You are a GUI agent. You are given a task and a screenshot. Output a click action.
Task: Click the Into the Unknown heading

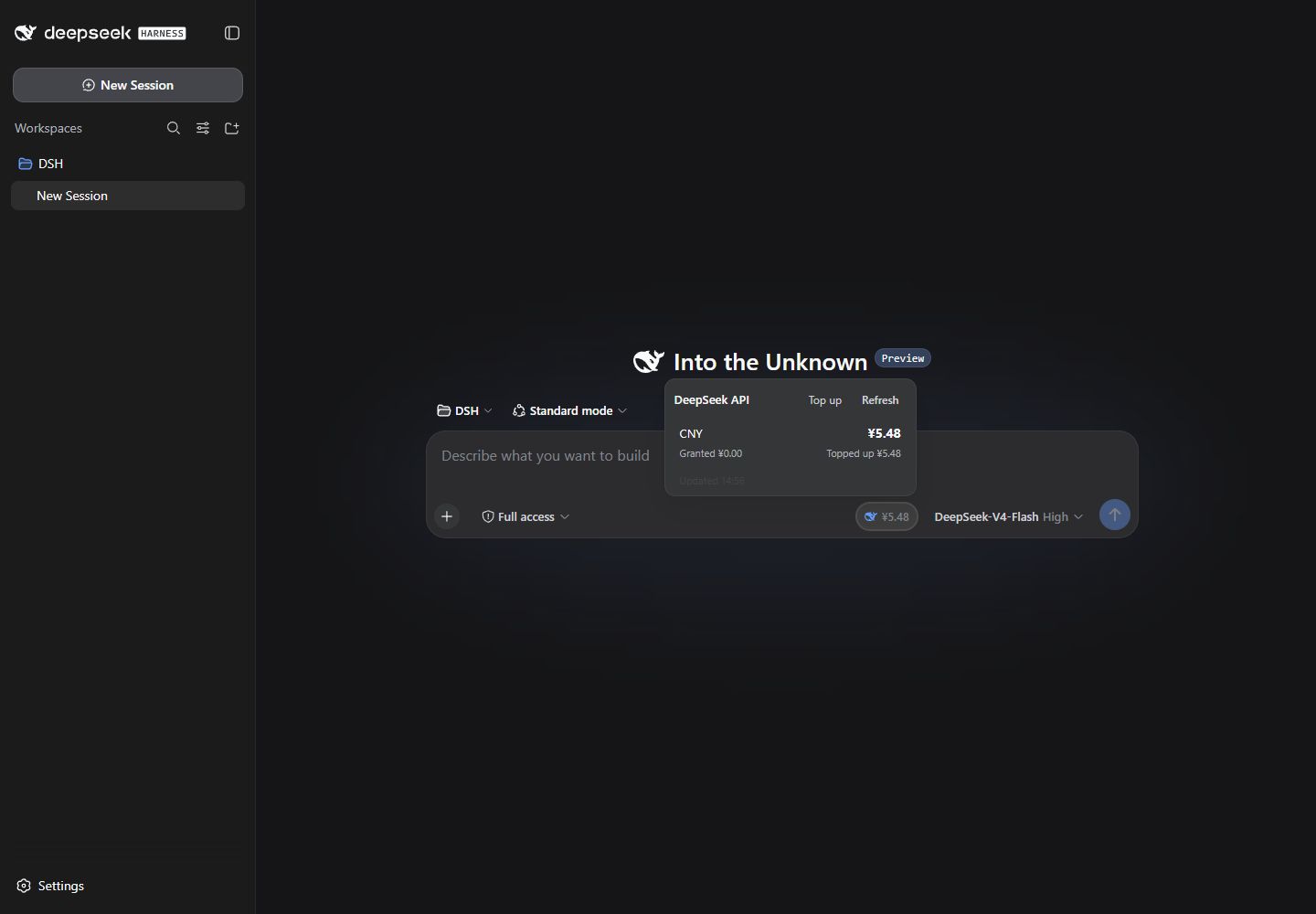click(x=770, y=362)
